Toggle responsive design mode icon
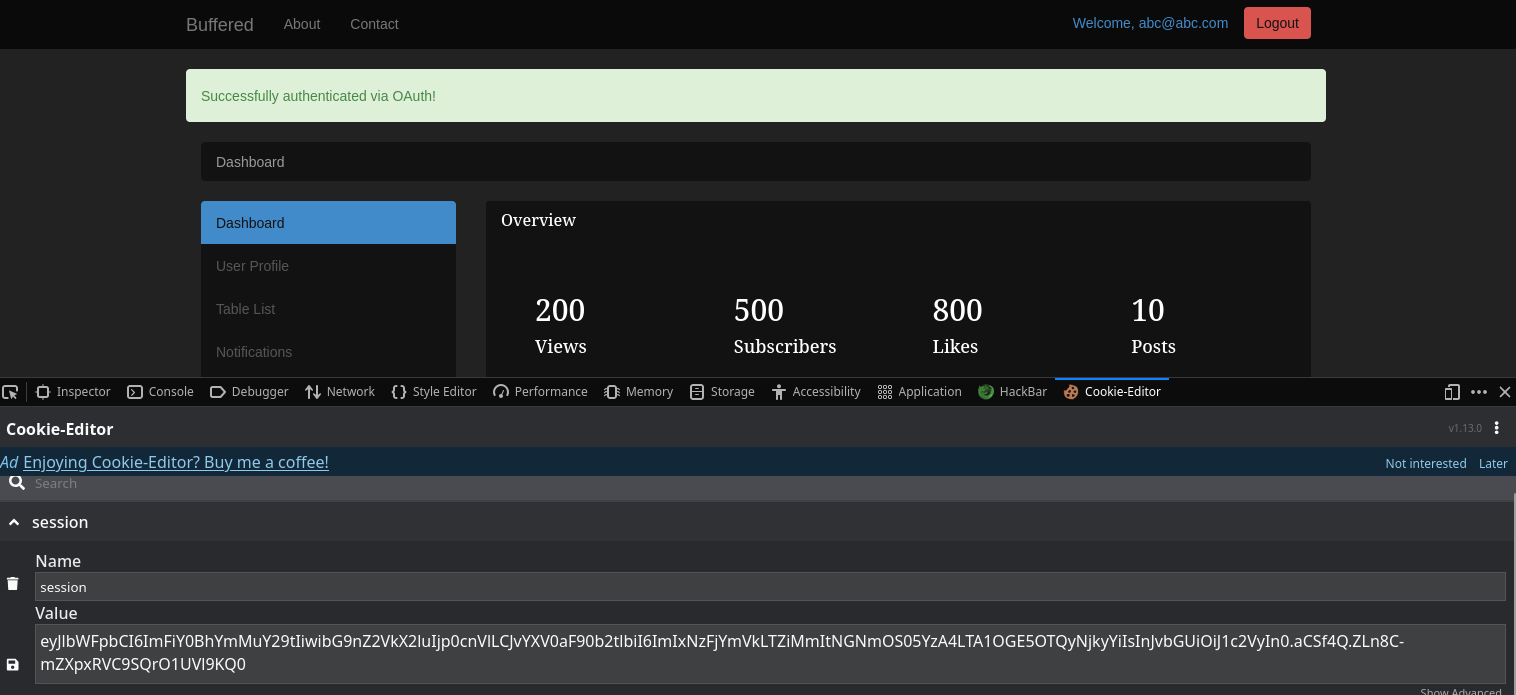This screenshot has height=695, width=1516. pos(1452,392)
